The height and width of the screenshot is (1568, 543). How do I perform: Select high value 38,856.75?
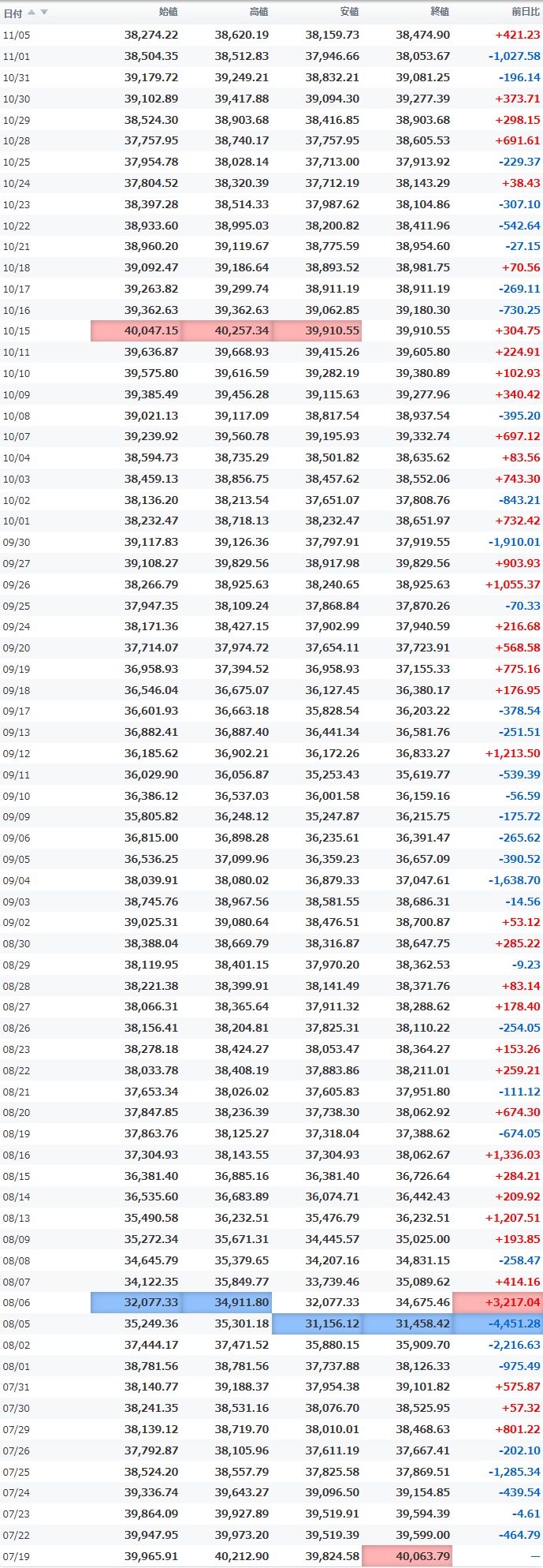point(242,479)
